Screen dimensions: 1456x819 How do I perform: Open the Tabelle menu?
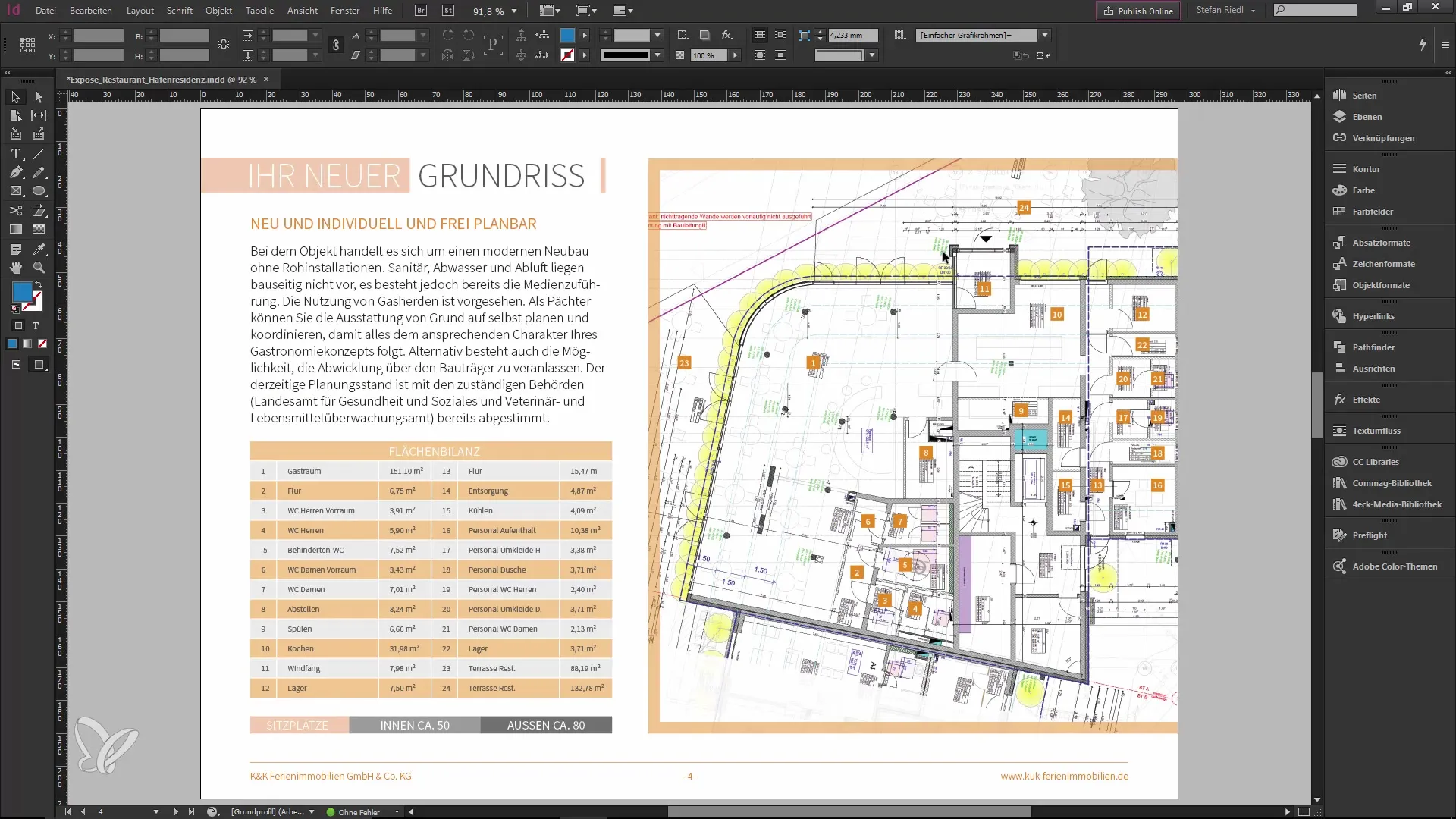(259, 11)
